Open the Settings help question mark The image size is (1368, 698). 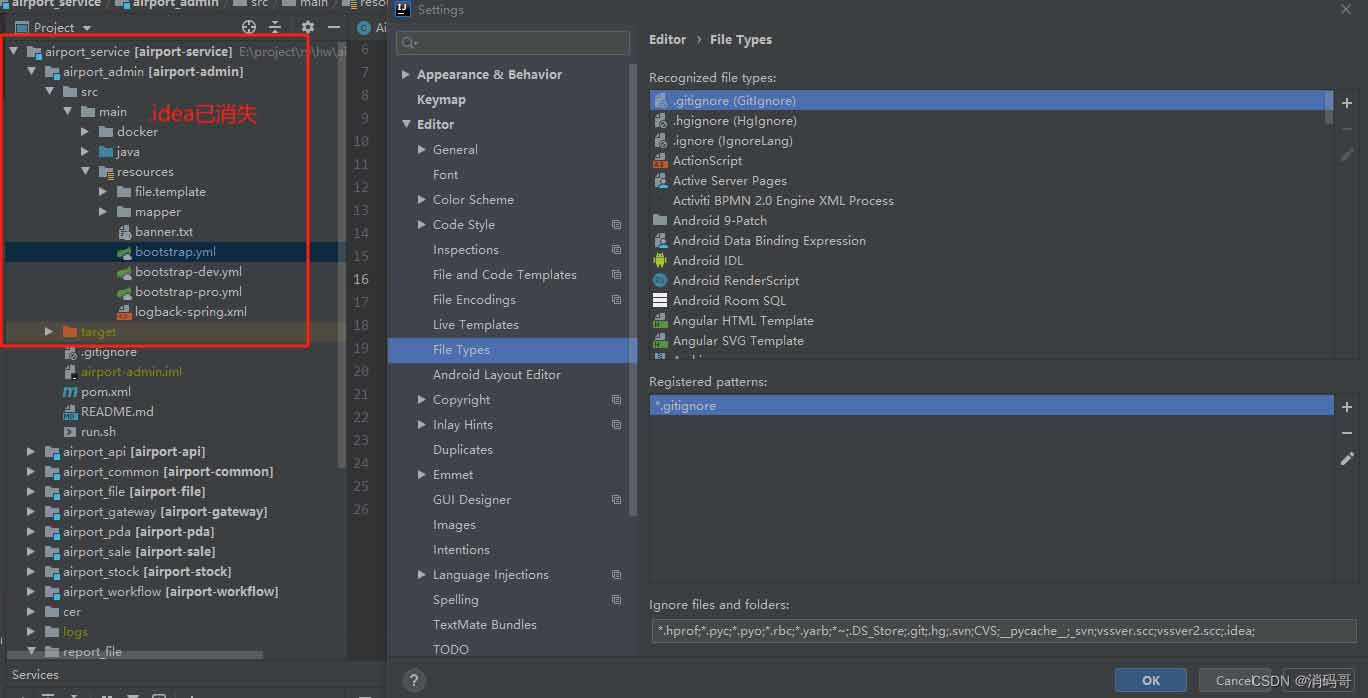tap(414, 680)
